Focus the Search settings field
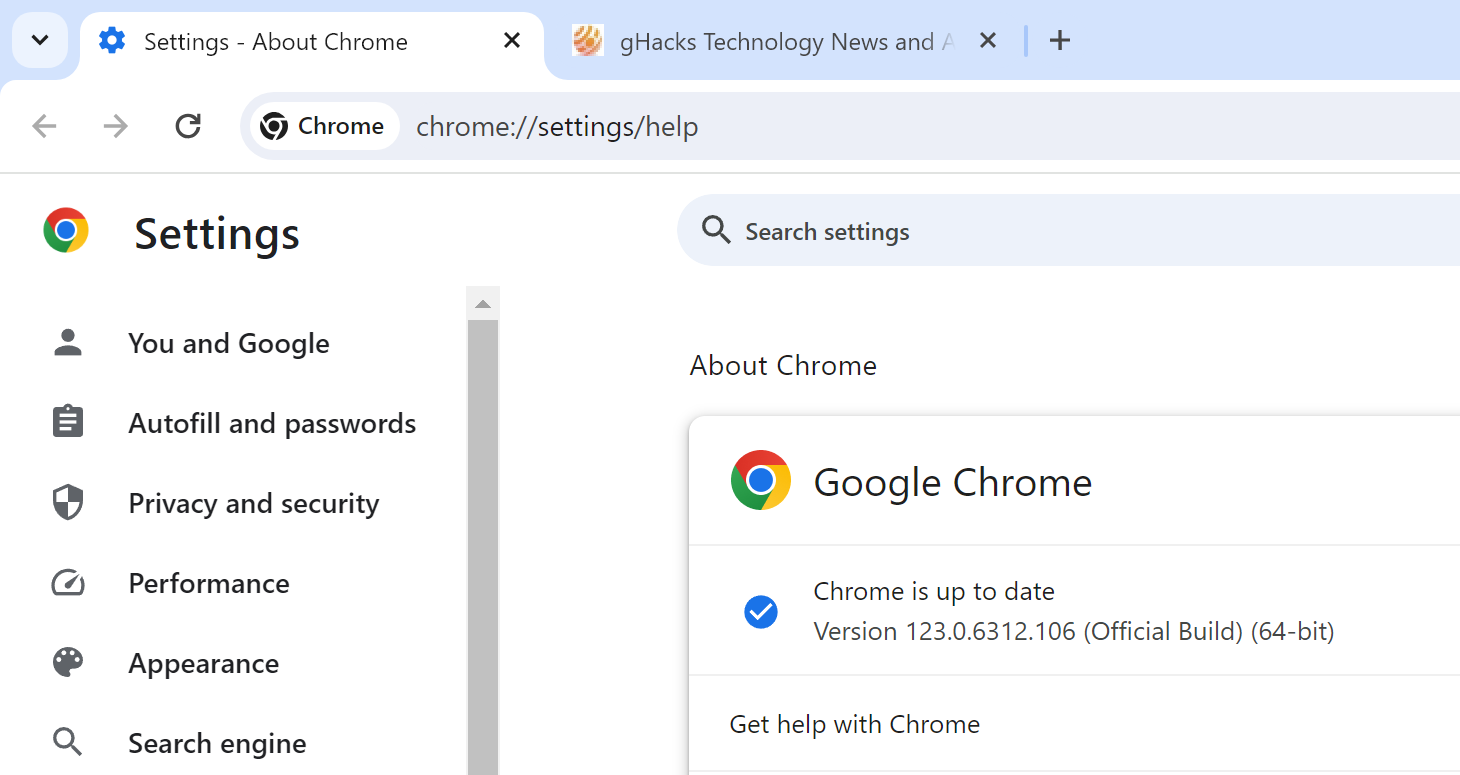 coord(1068,231)
